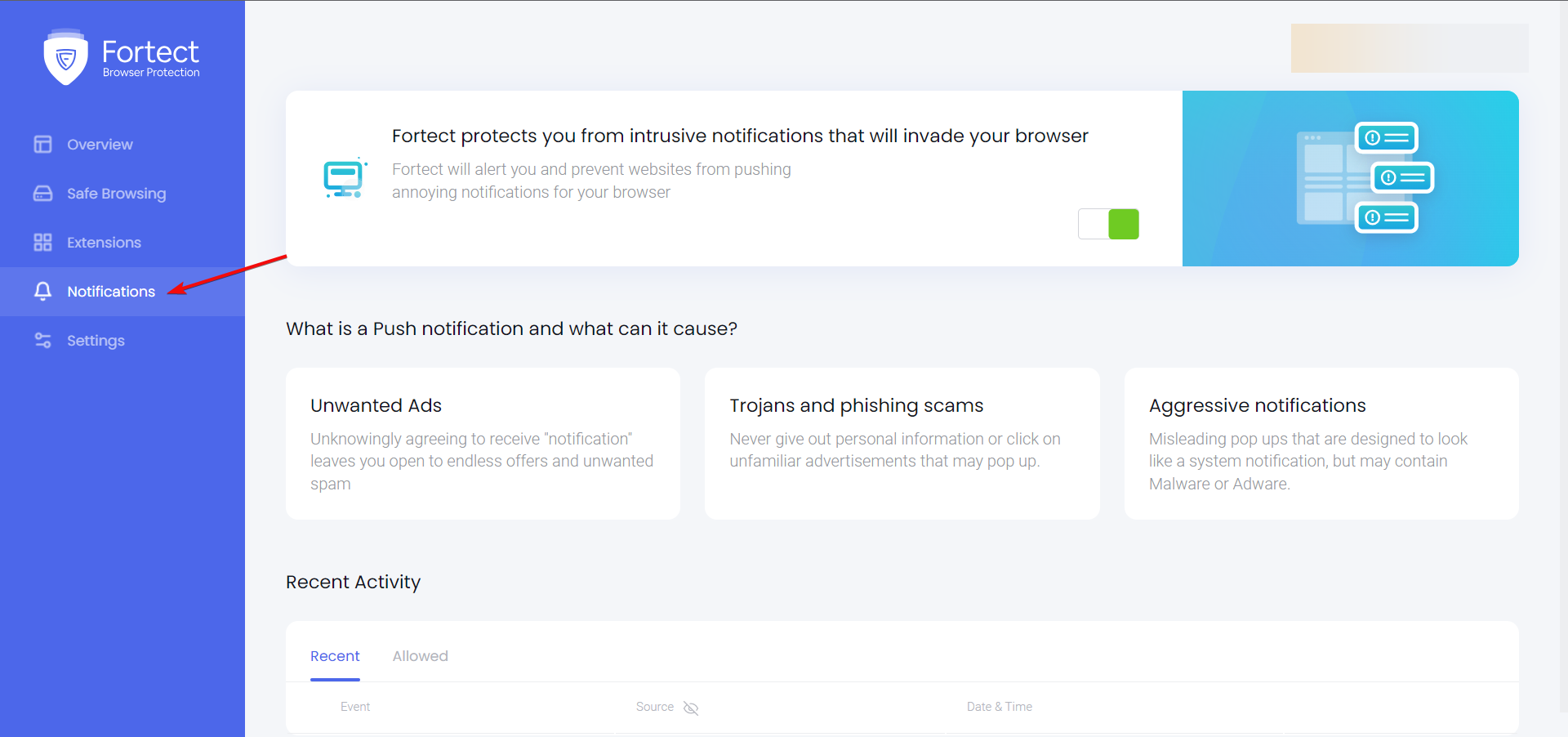This screenshot has width=1568, height=737.
Task: Open the Overview menu item
Action: point(122,145)
